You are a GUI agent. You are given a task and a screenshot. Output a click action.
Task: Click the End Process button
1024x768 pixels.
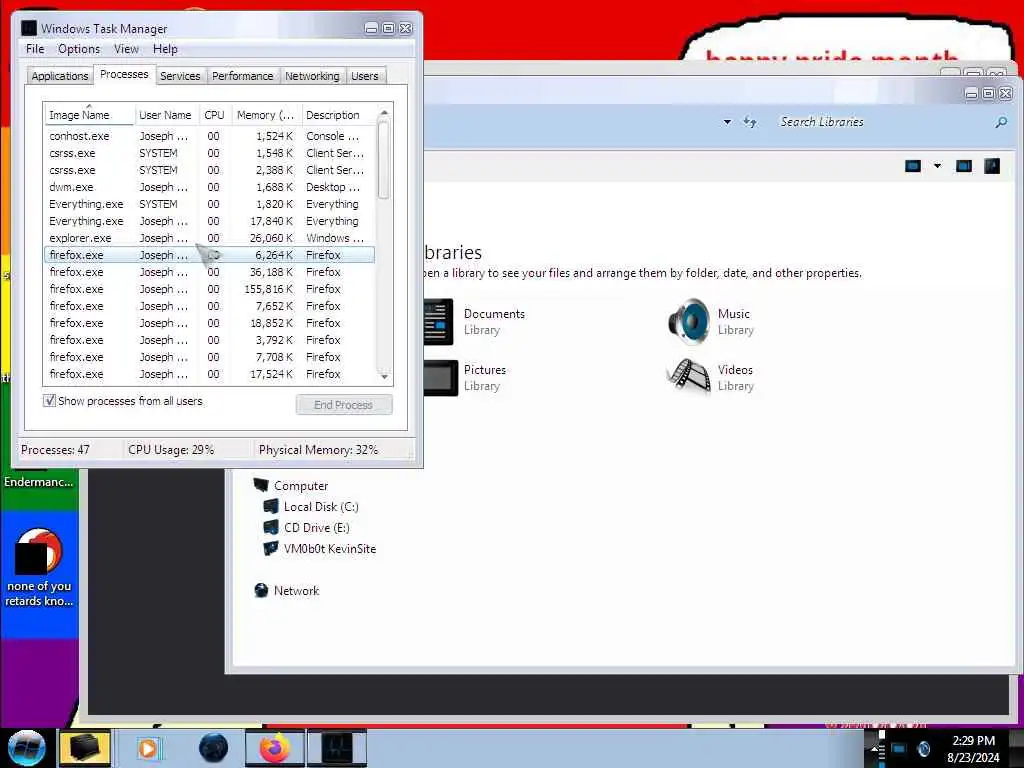tap(344, 405)
